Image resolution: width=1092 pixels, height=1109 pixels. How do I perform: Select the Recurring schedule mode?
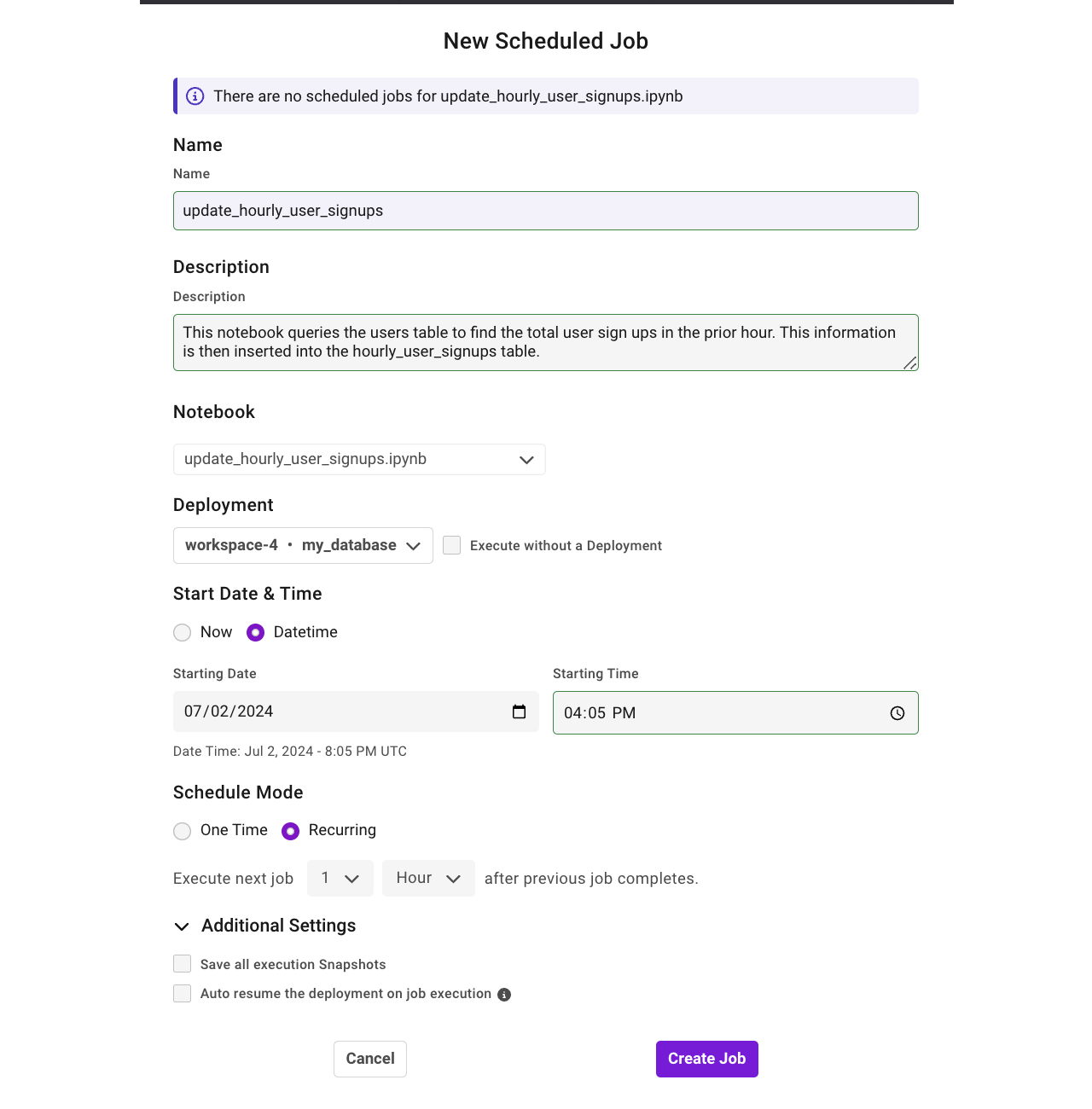[290, 831]
